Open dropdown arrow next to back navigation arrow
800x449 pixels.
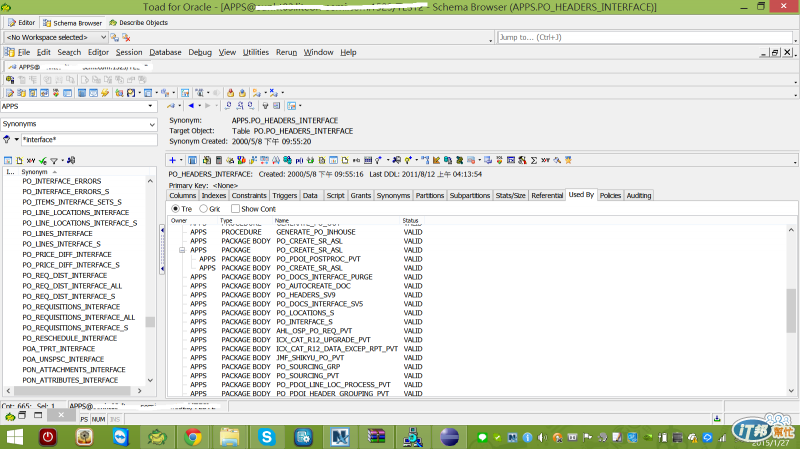click(x=199, y=106)
